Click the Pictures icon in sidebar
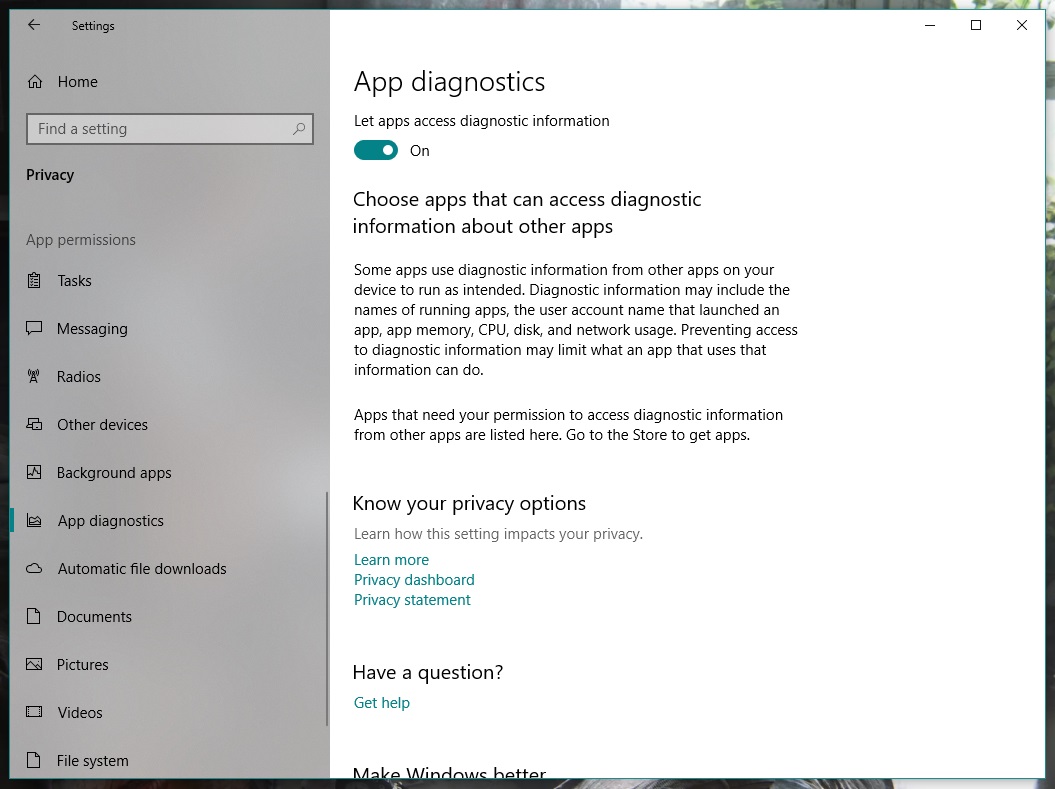This screenshot has height=789, width=1055. (35, 665)
